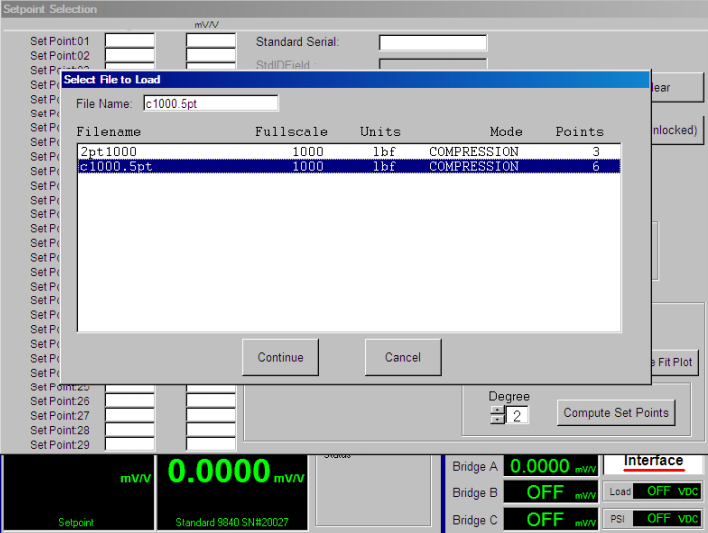This screenshot has width=708, height=533.
Task: Decrease the Degree value with down arrow
Action: (x=497, y=419)
